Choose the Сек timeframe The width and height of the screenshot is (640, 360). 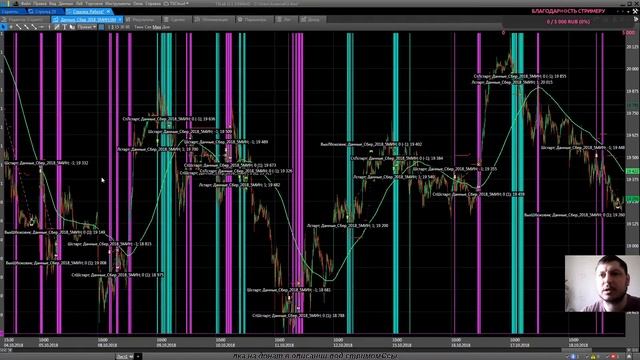(x=148, y=27)
